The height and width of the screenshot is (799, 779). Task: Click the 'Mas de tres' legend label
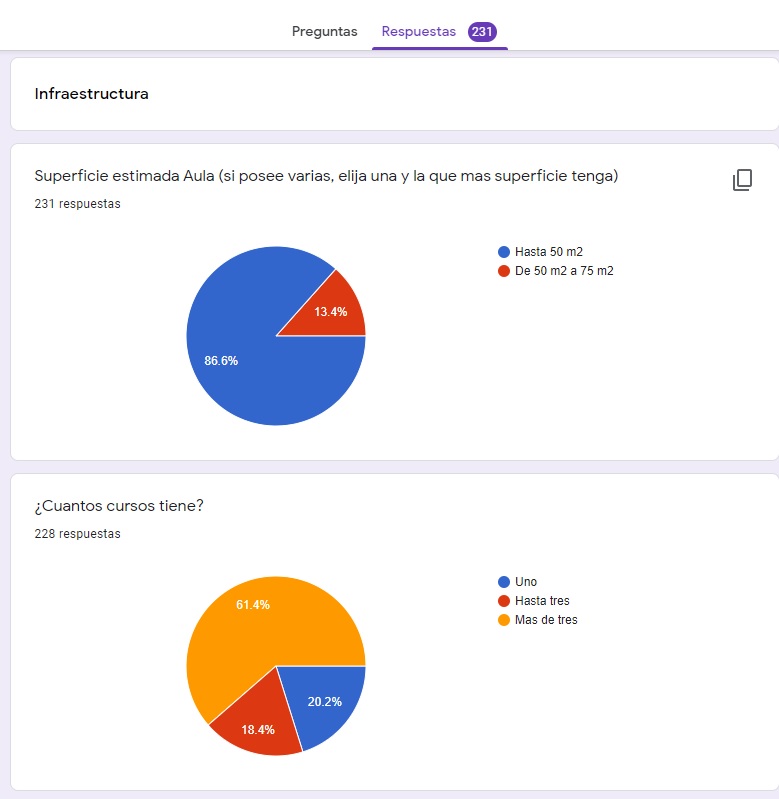tap(546, 620)
